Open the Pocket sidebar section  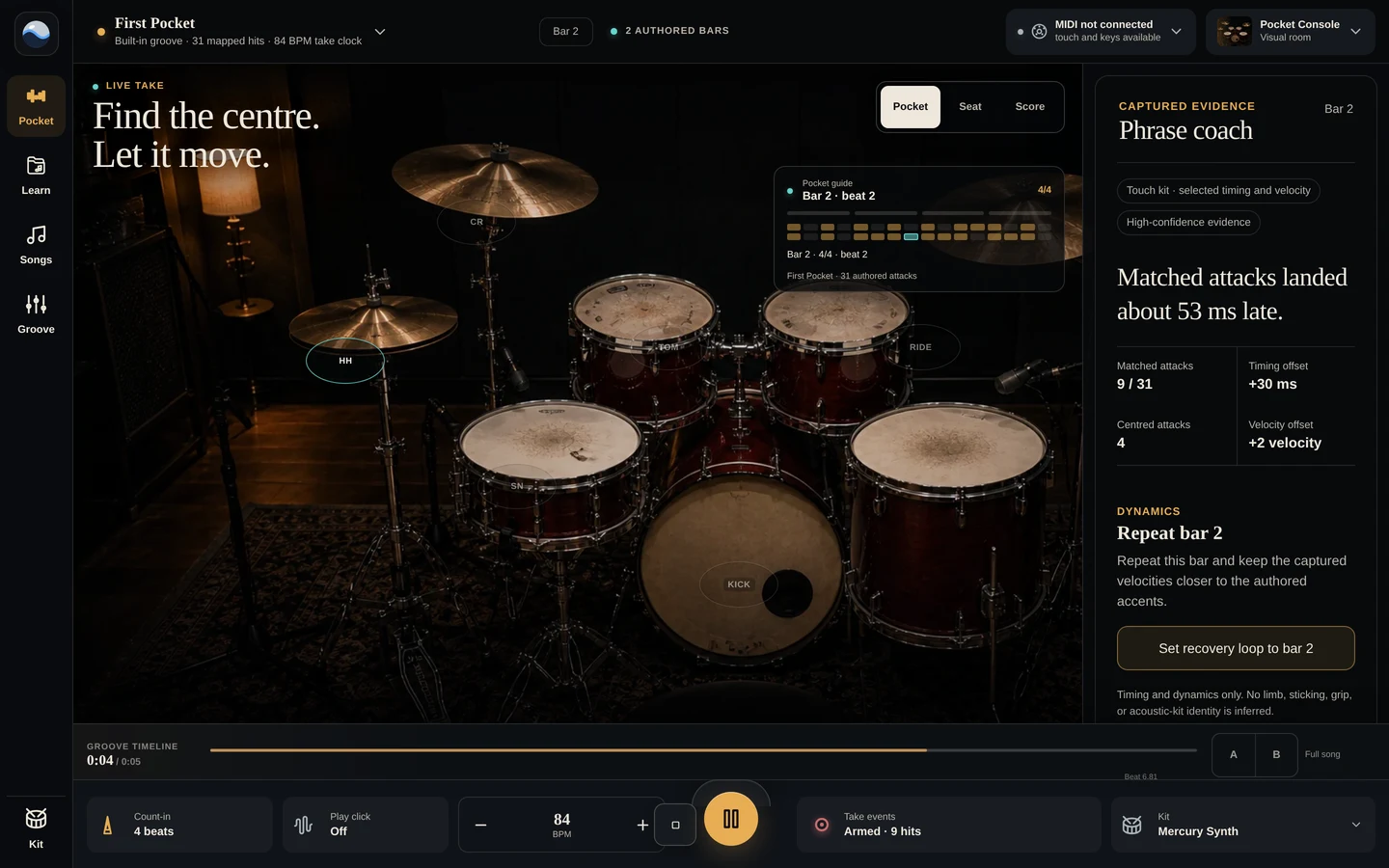click(x=36, y=106)
